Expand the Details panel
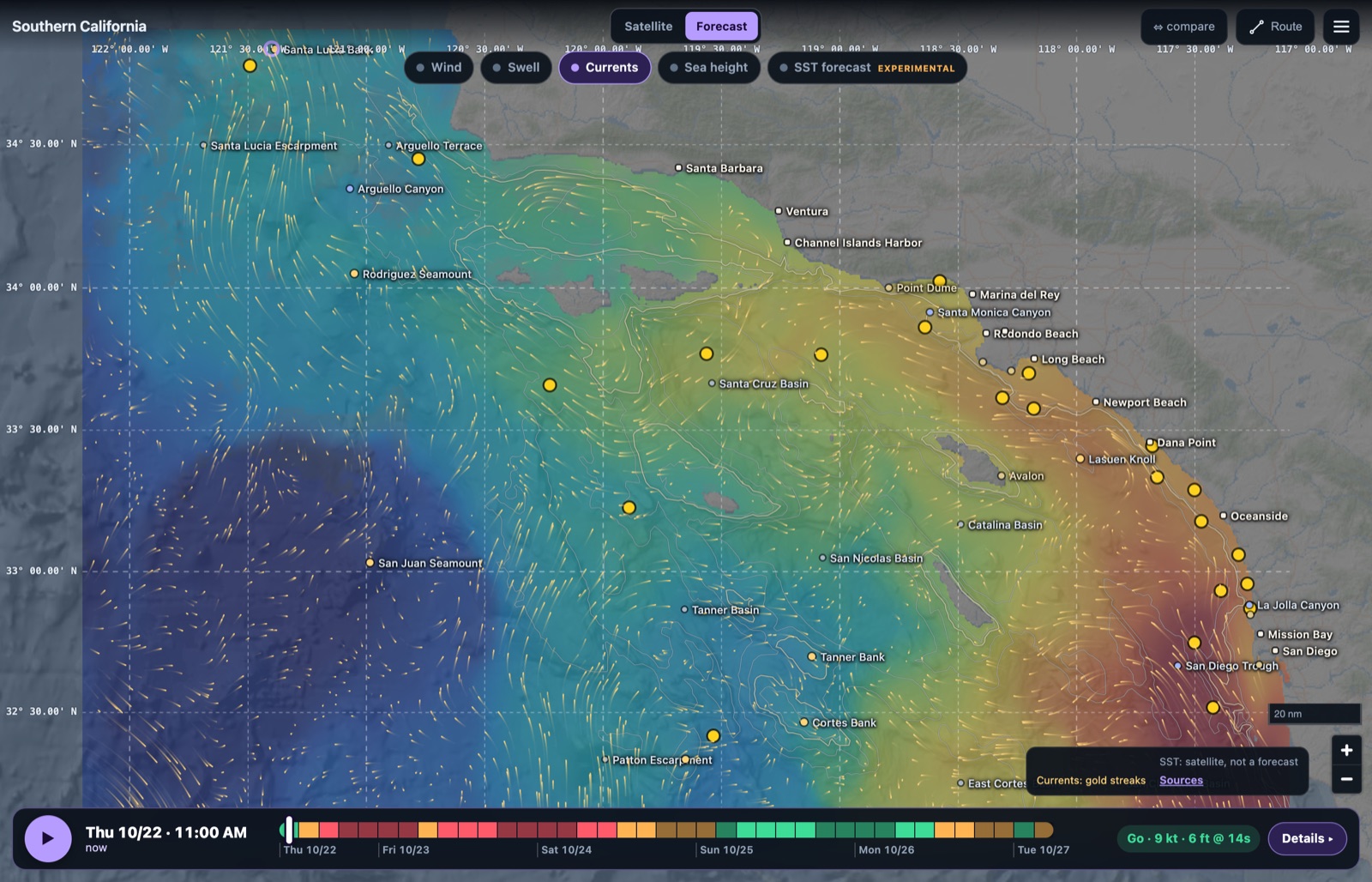1372x882 pixels. (x=1307, y=838)
